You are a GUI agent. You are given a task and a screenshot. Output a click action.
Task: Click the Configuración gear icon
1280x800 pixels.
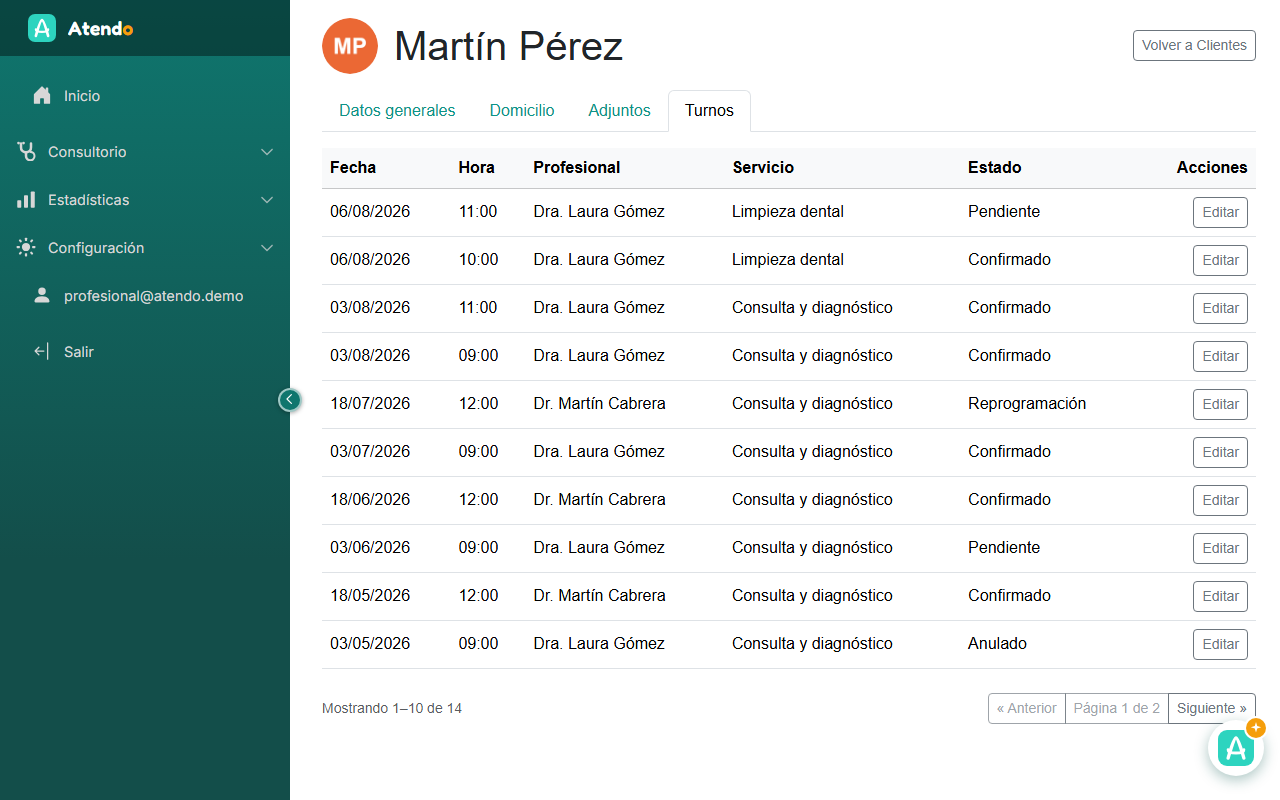coord(26,248)
